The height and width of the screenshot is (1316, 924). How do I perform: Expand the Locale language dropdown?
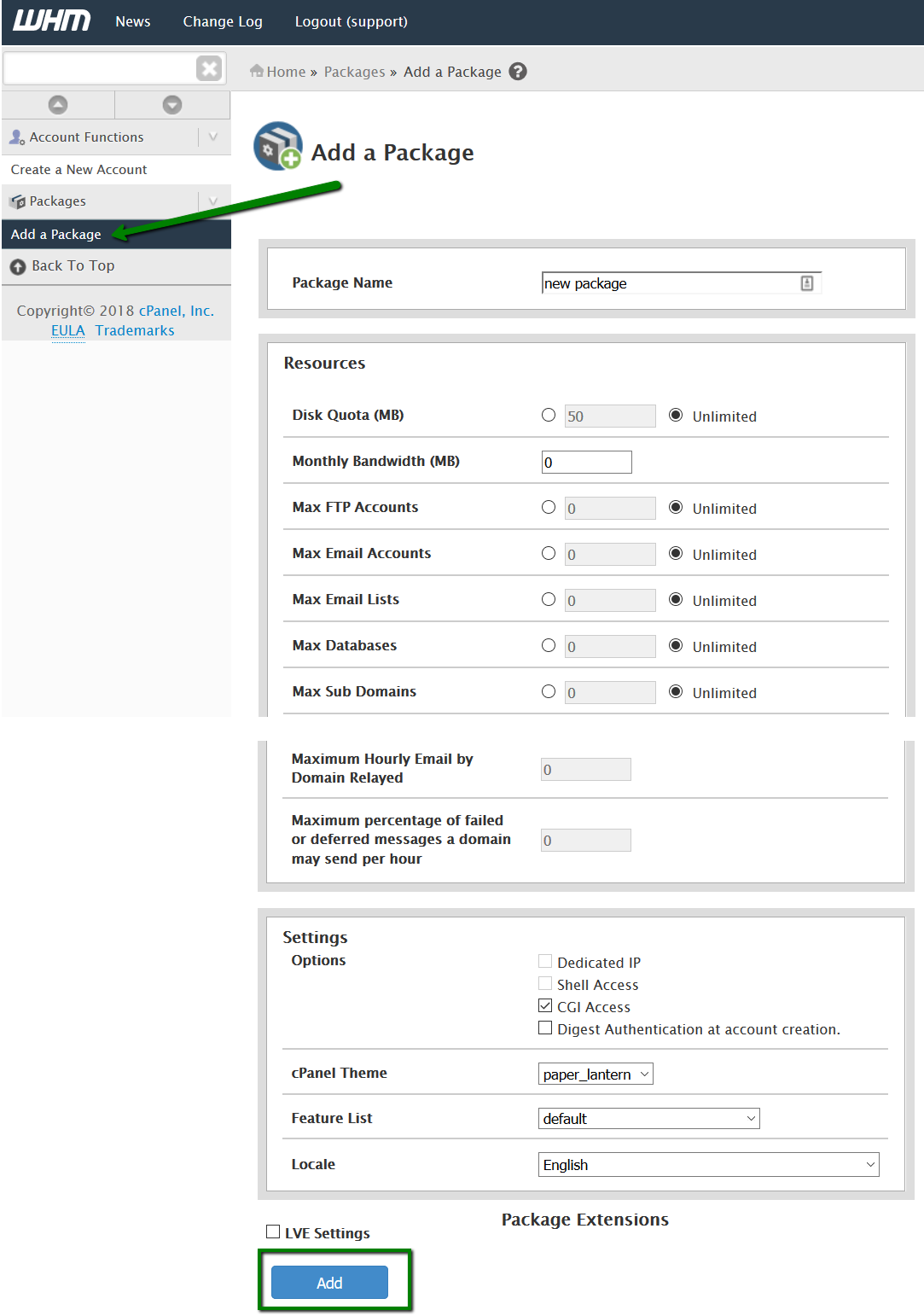[708, 1165]
